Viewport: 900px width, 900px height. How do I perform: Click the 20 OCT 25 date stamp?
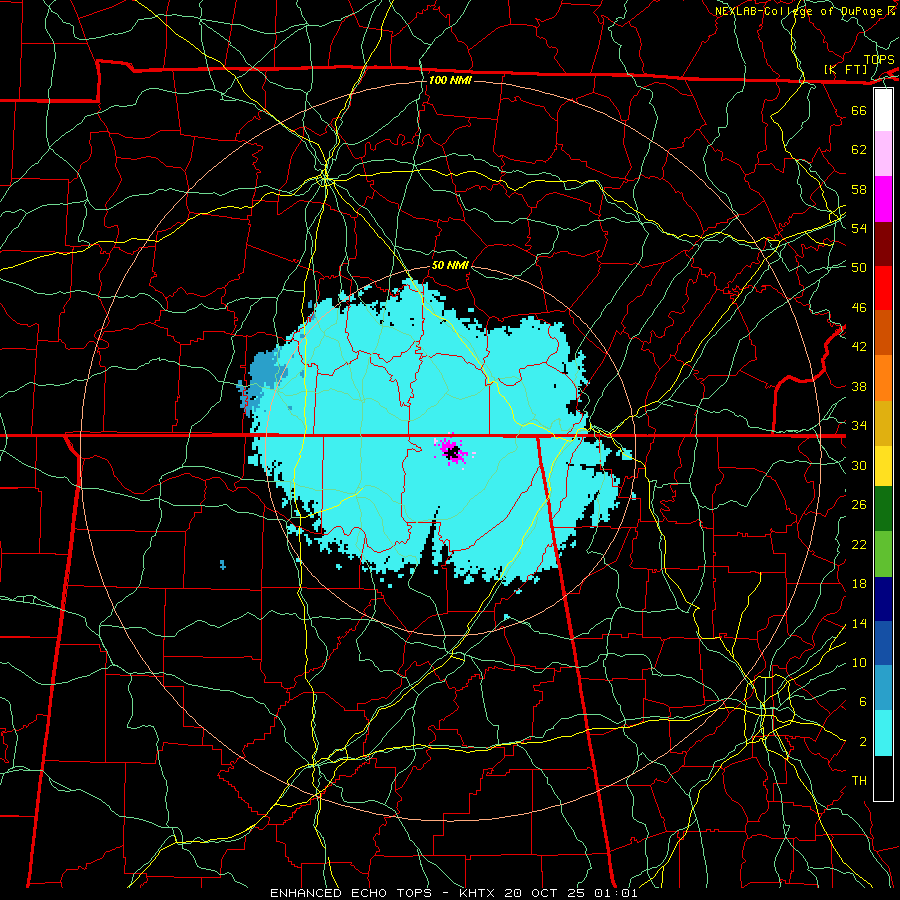(x=544, y=893)
